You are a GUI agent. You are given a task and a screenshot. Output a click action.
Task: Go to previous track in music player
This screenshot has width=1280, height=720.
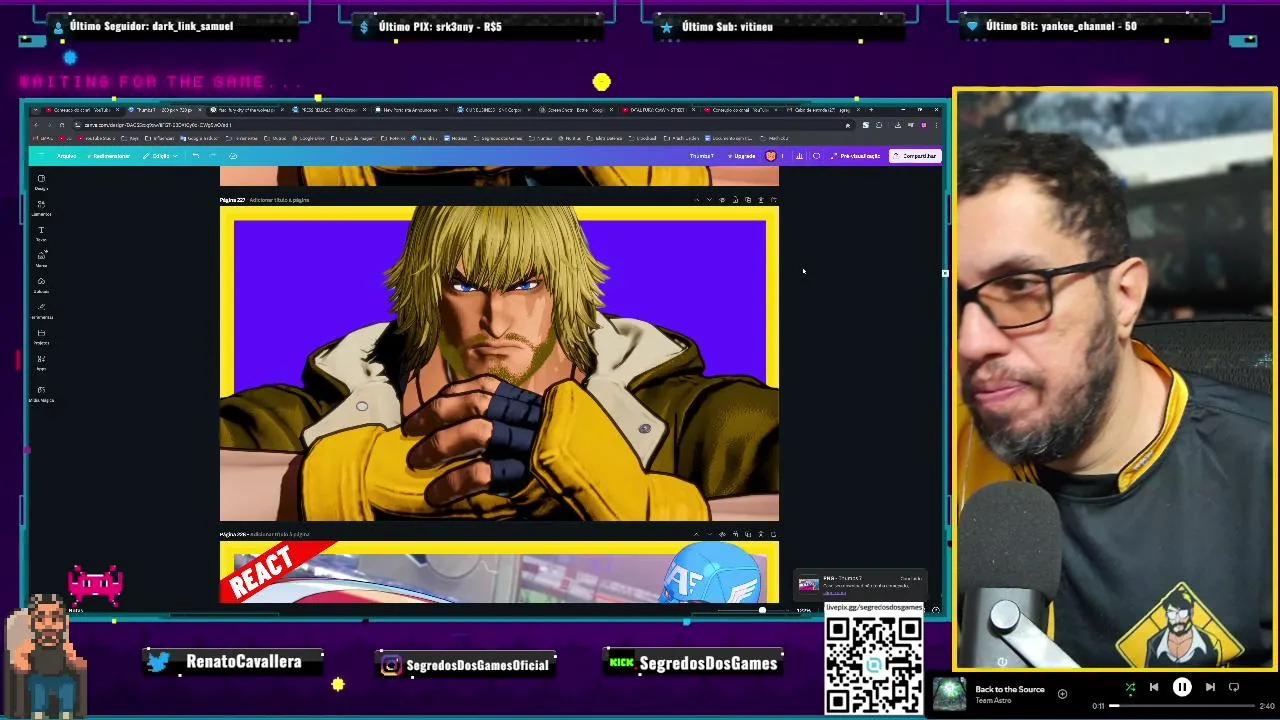point(1154,687)
